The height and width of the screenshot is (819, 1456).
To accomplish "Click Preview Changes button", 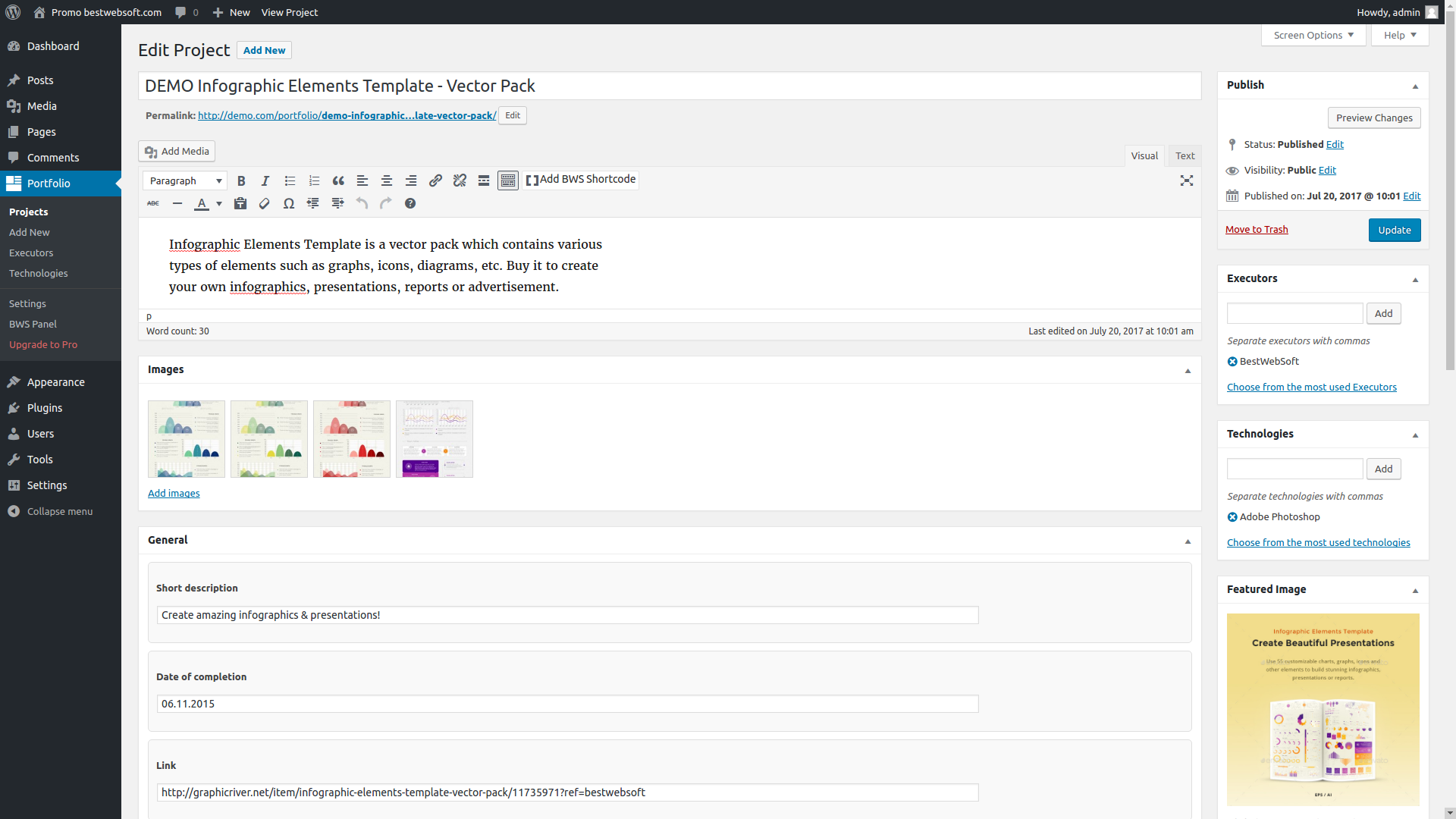I will pyautogui.click(x=1374, y=118).
